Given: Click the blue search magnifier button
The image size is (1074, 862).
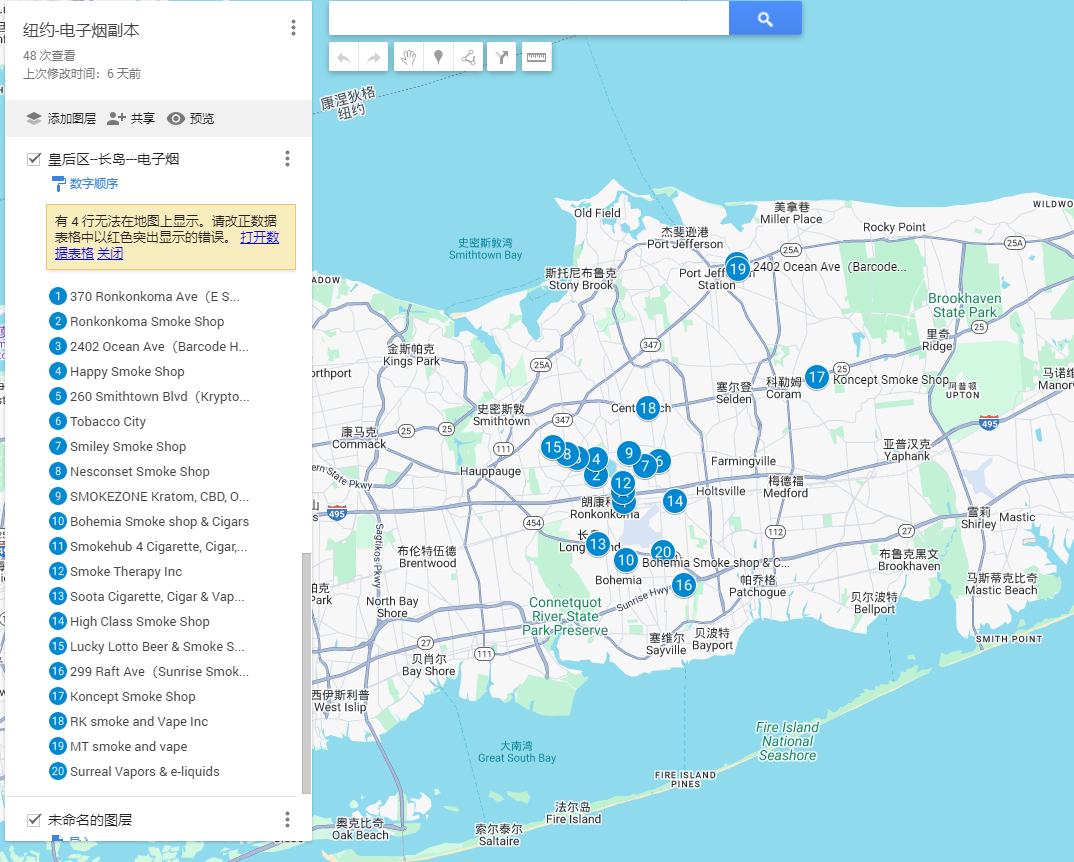Looking at the screenshot, I should (765, 19).
